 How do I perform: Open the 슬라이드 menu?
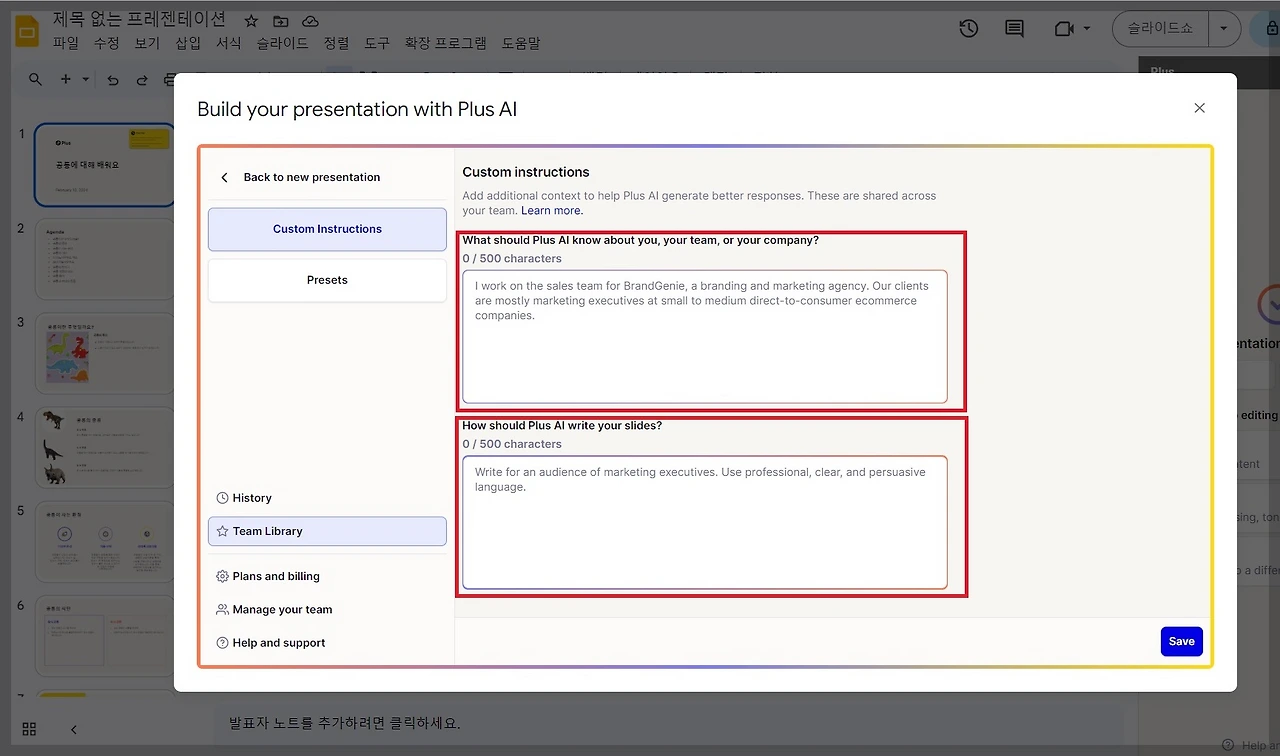point(283,43)
